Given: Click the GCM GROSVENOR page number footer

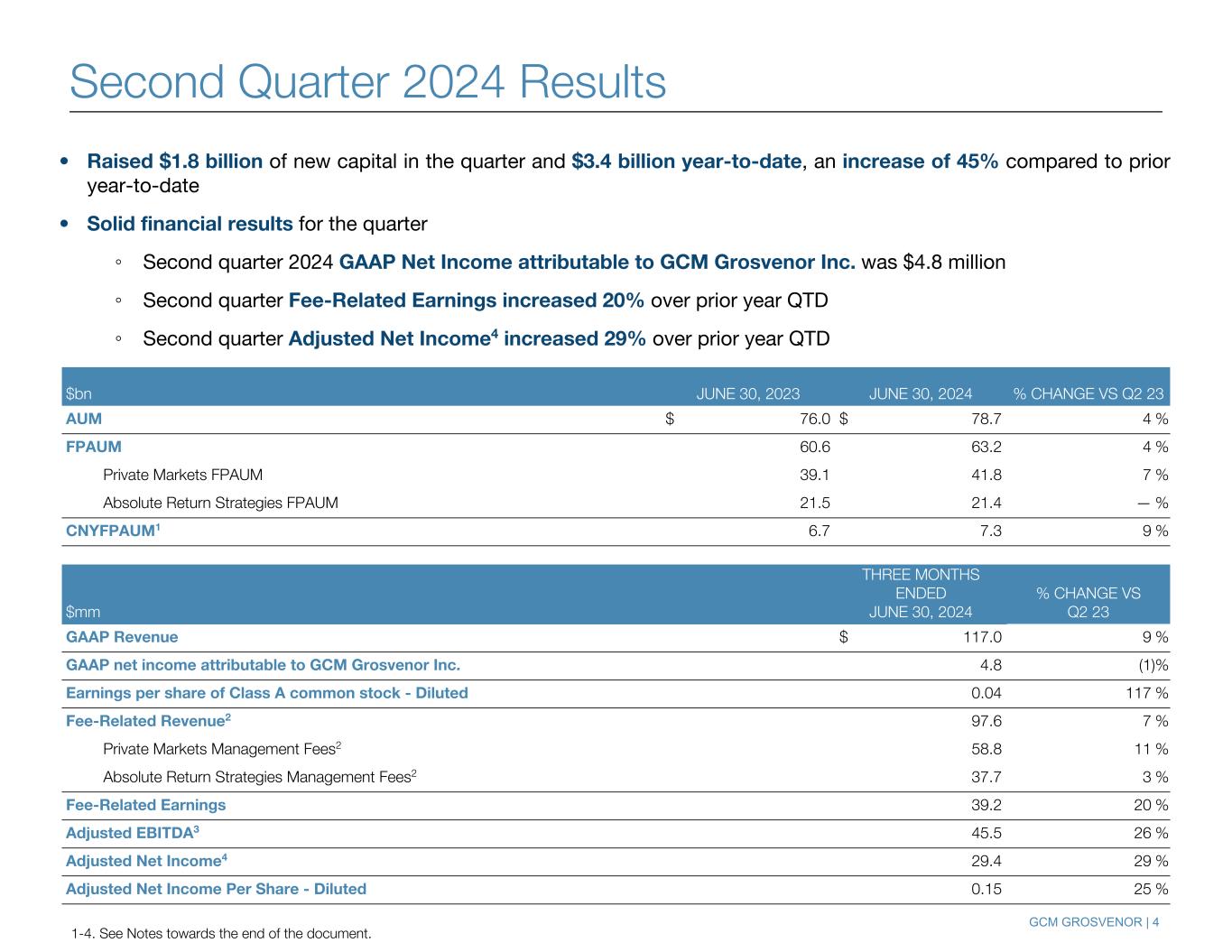Looking at the screenshot, I should pos(1094,922).
